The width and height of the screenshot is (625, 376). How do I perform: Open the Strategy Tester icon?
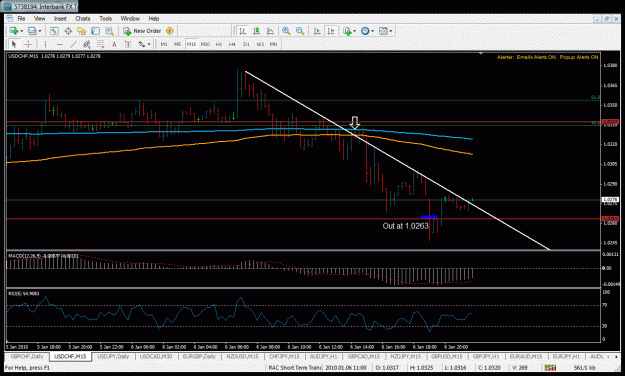click(x=109, y=31)
